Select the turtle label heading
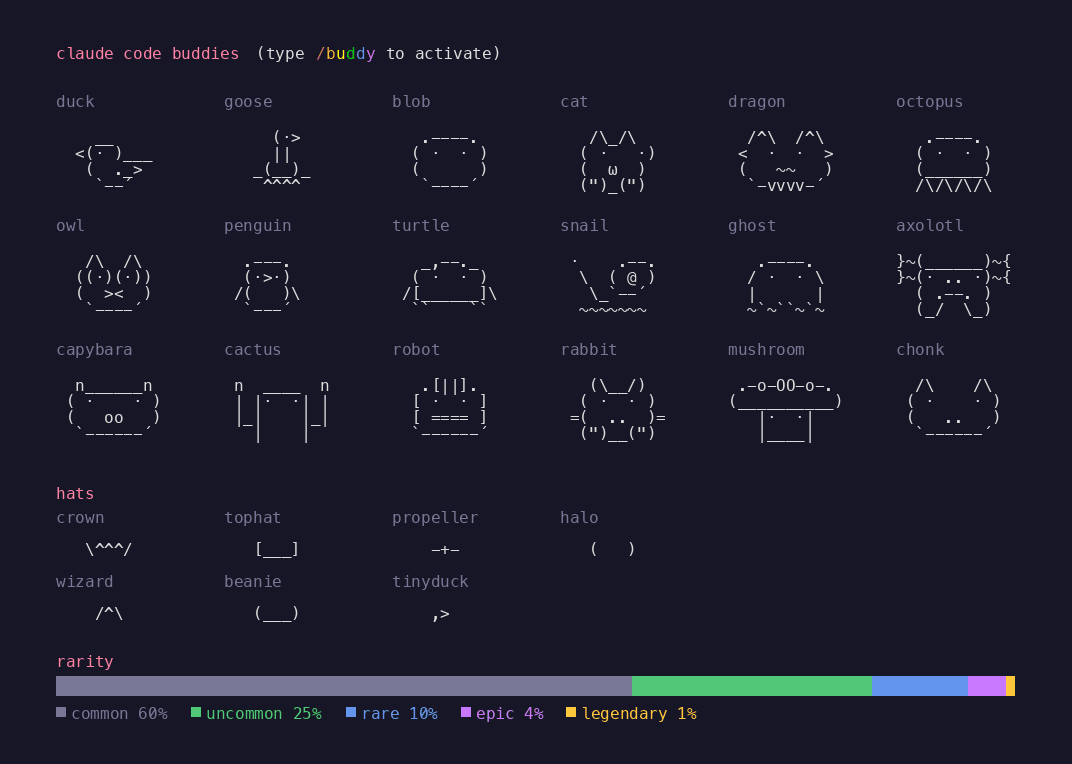This screenshot has height=764, width=1072. coord(420,225)
